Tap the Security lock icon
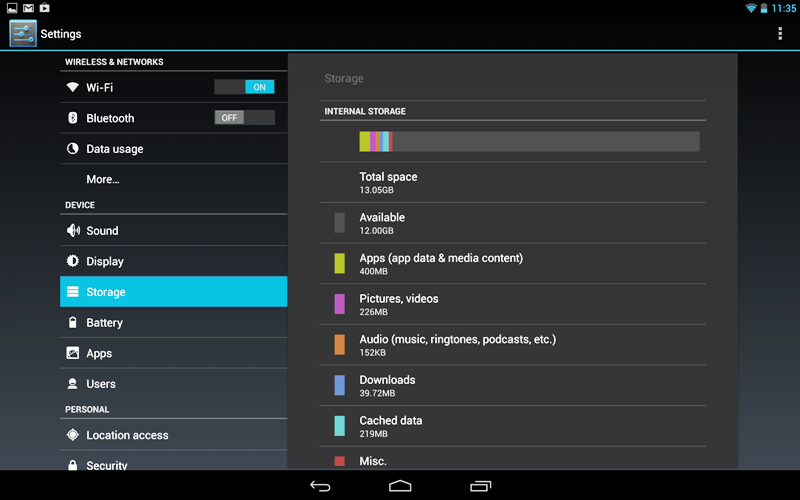Image resolution: width=800 pixels, height=500 pixels. [x=72, y=465]
